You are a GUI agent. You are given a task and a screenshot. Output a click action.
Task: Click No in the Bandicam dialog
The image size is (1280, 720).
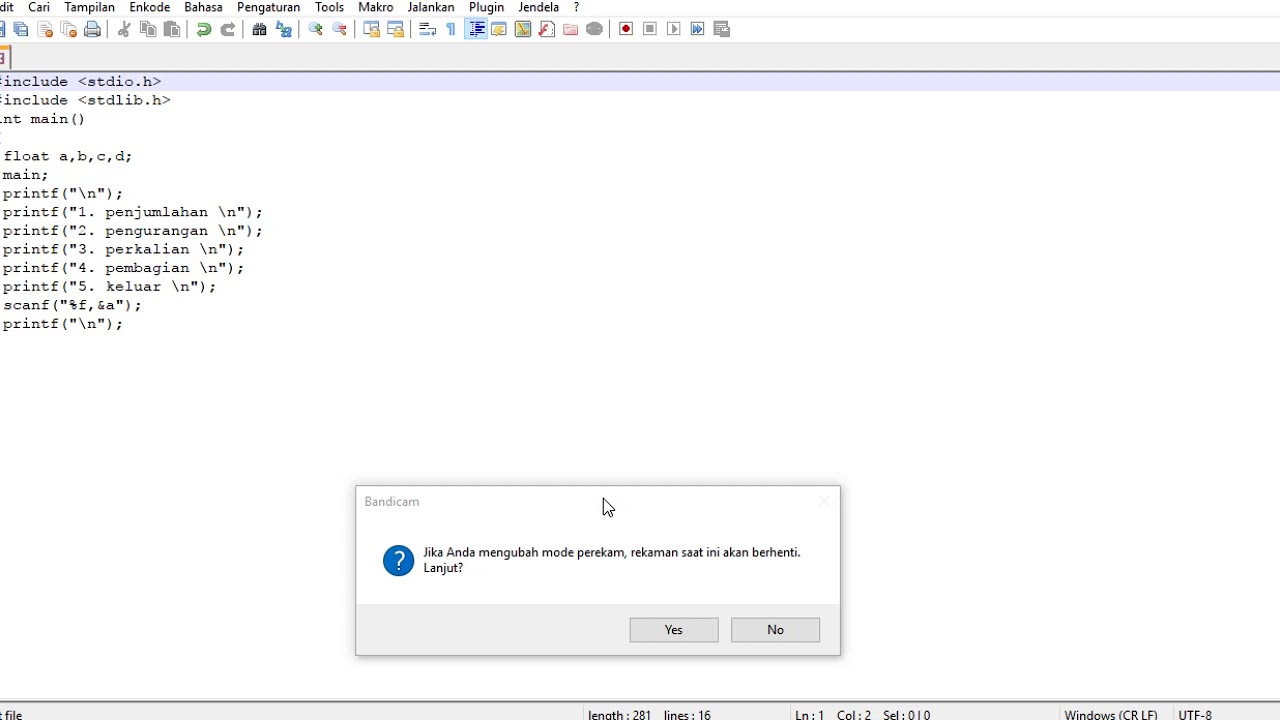coord(776,630)
